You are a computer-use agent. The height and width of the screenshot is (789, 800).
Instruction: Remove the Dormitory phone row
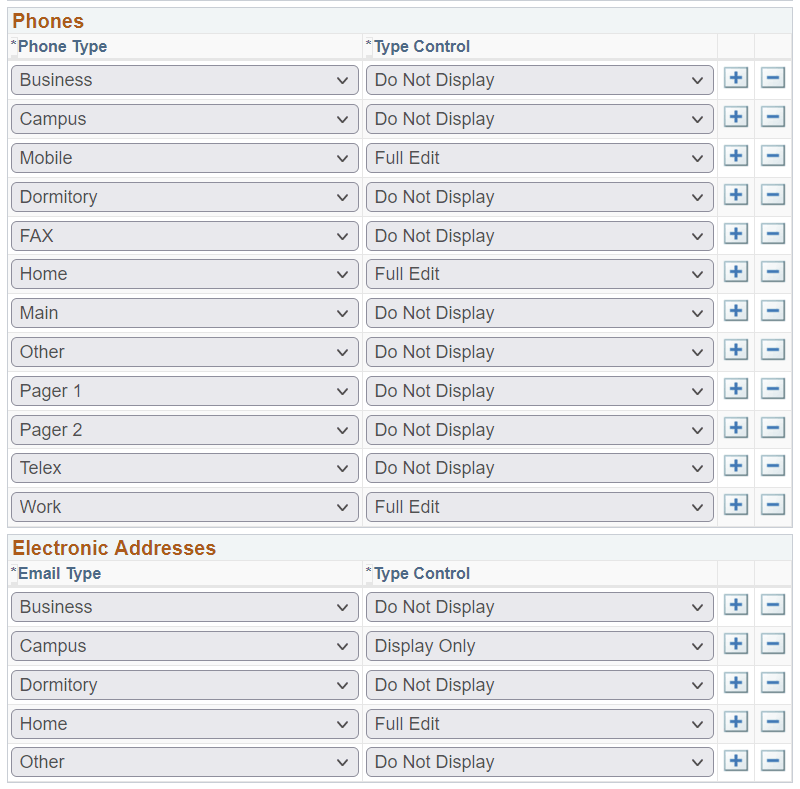(772, 195)
